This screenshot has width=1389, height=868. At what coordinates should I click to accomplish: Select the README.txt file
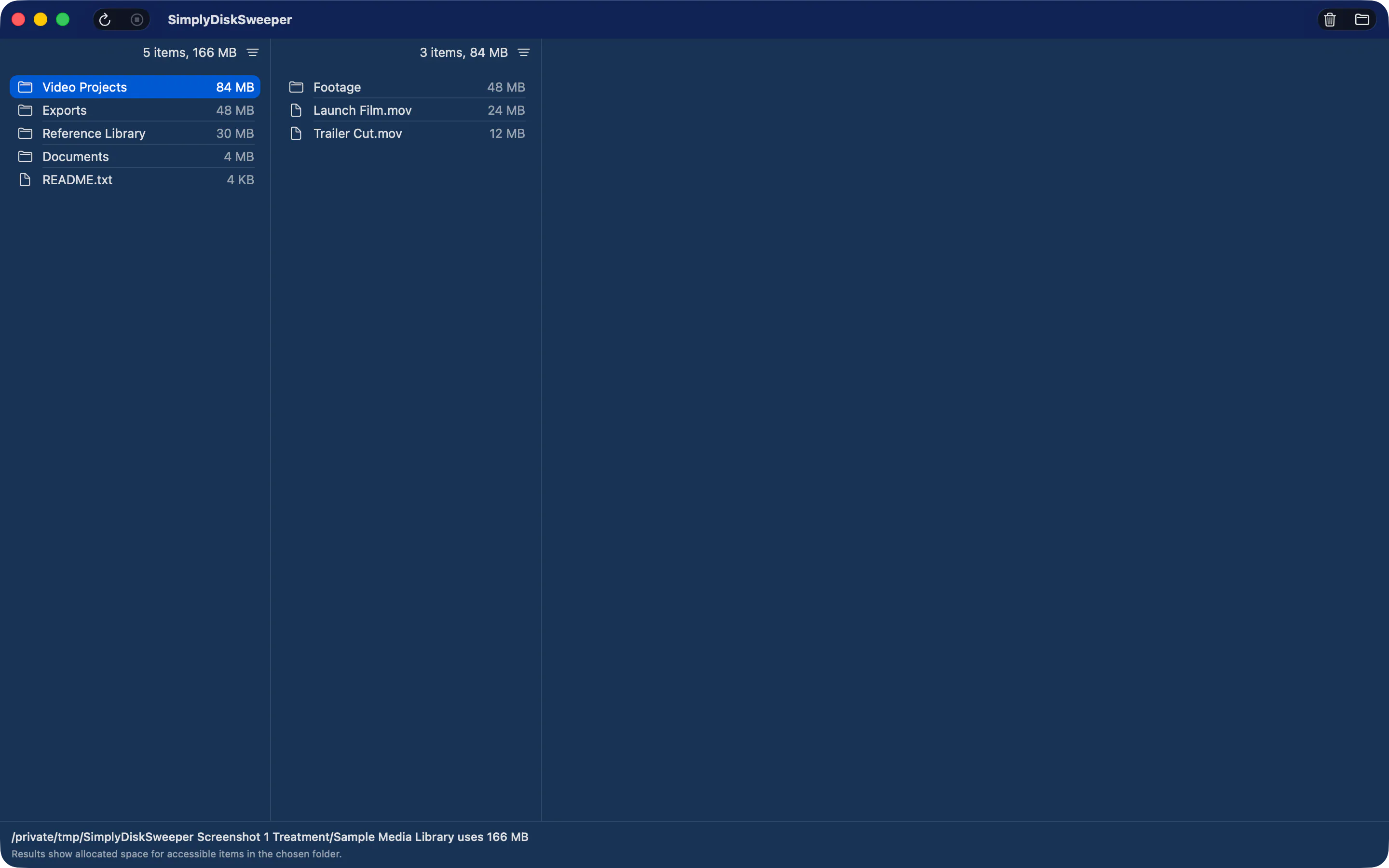pos(135,180)
